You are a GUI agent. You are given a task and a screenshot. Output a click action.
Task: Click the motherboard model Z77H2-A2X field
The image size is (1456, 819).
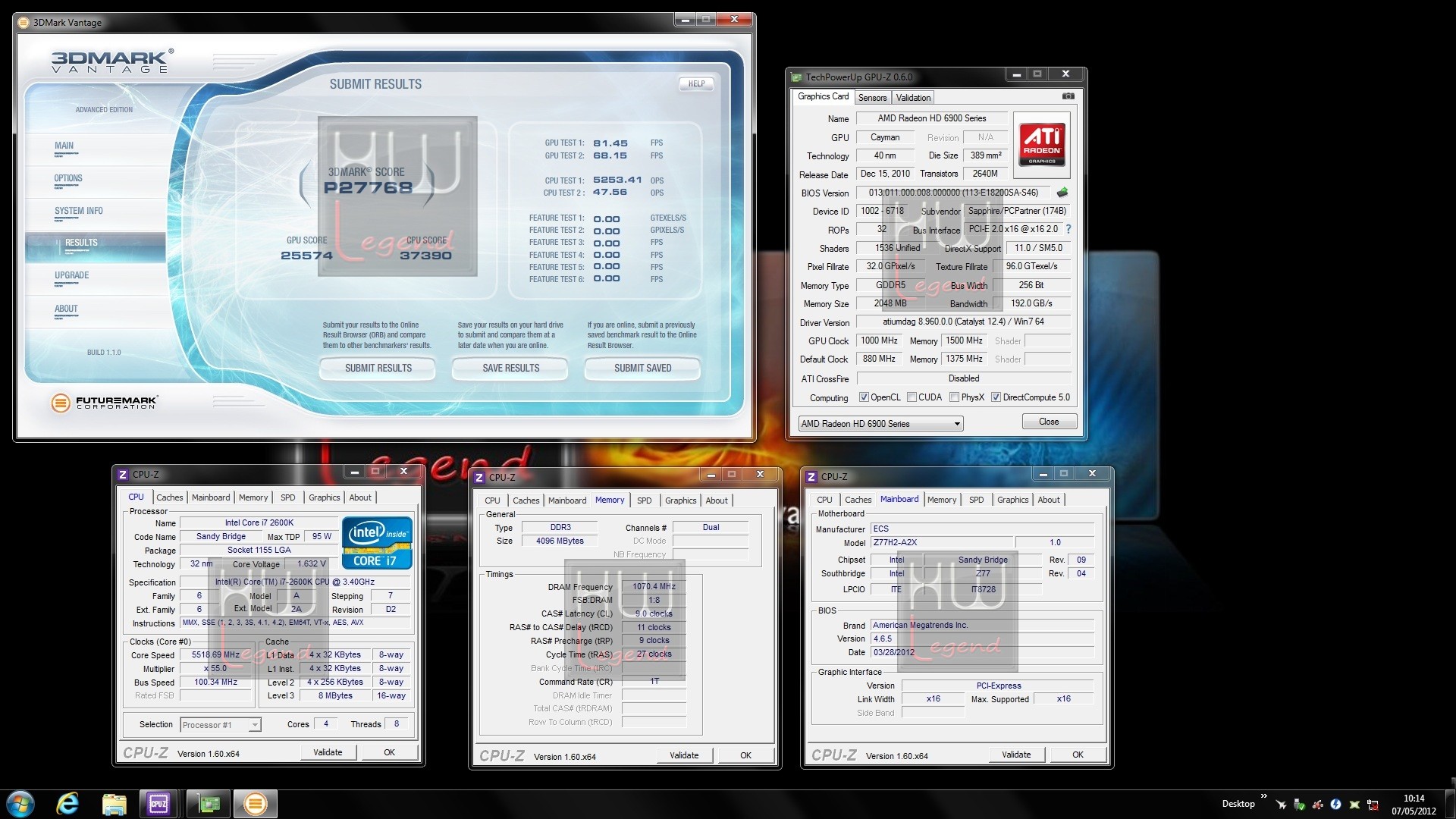[942, 543]
